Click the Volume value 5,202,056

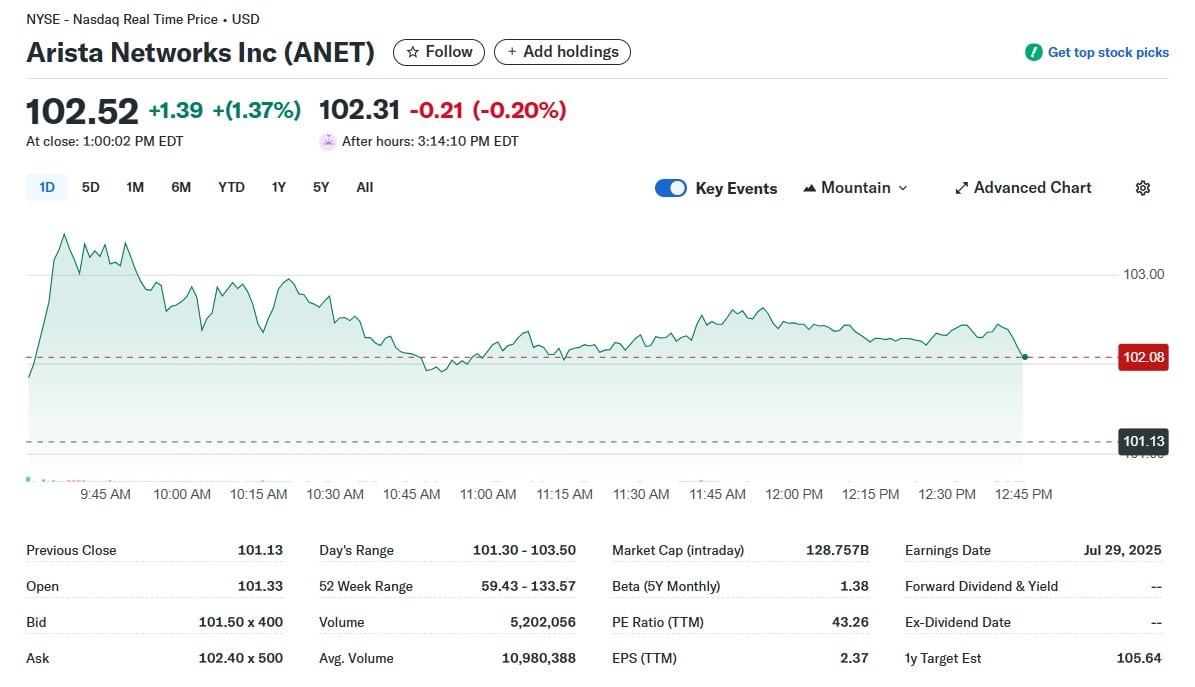pyautogui.click(x=543, y=622)
